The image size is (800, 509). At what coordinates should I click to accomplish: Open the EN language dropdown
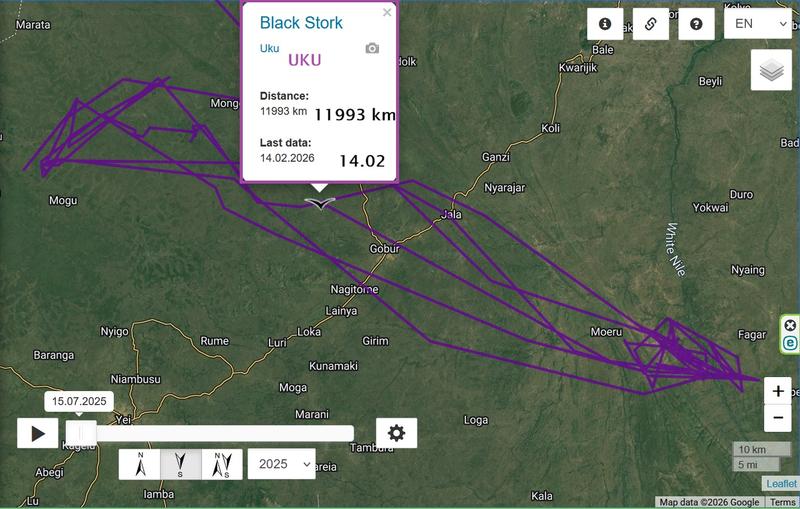[x=758, y=23]
